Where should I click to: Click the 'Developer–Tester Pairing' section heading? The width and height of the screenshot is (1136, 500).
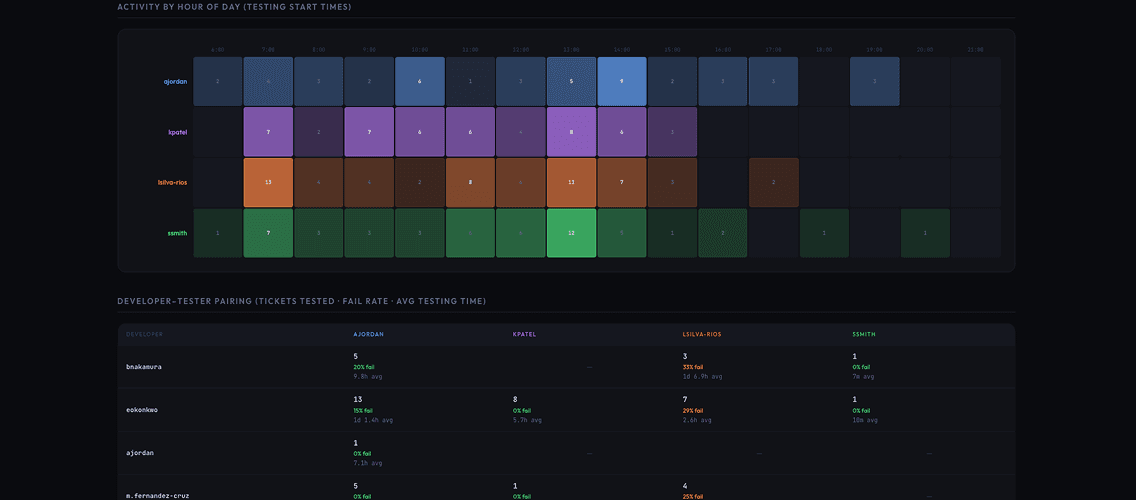tap(301, 301)
